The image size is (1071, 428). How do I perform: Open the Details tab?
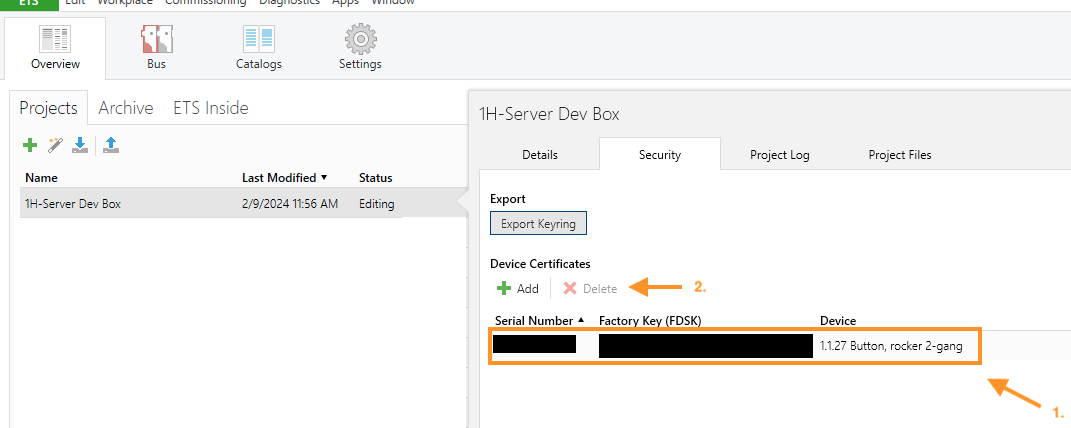click(x=540, y=154)
